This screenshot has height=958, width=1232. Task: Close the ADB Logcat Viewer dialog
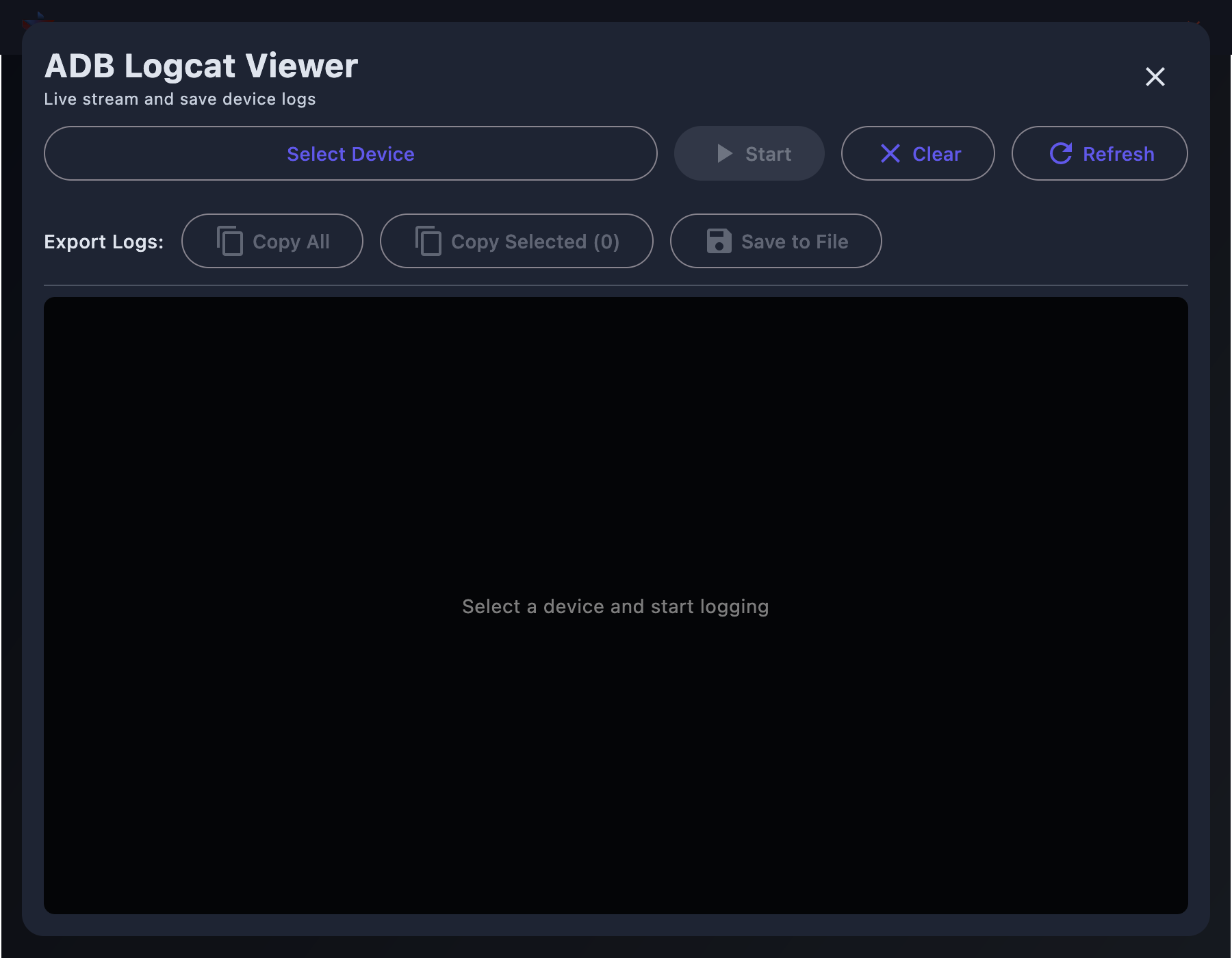1155,77
